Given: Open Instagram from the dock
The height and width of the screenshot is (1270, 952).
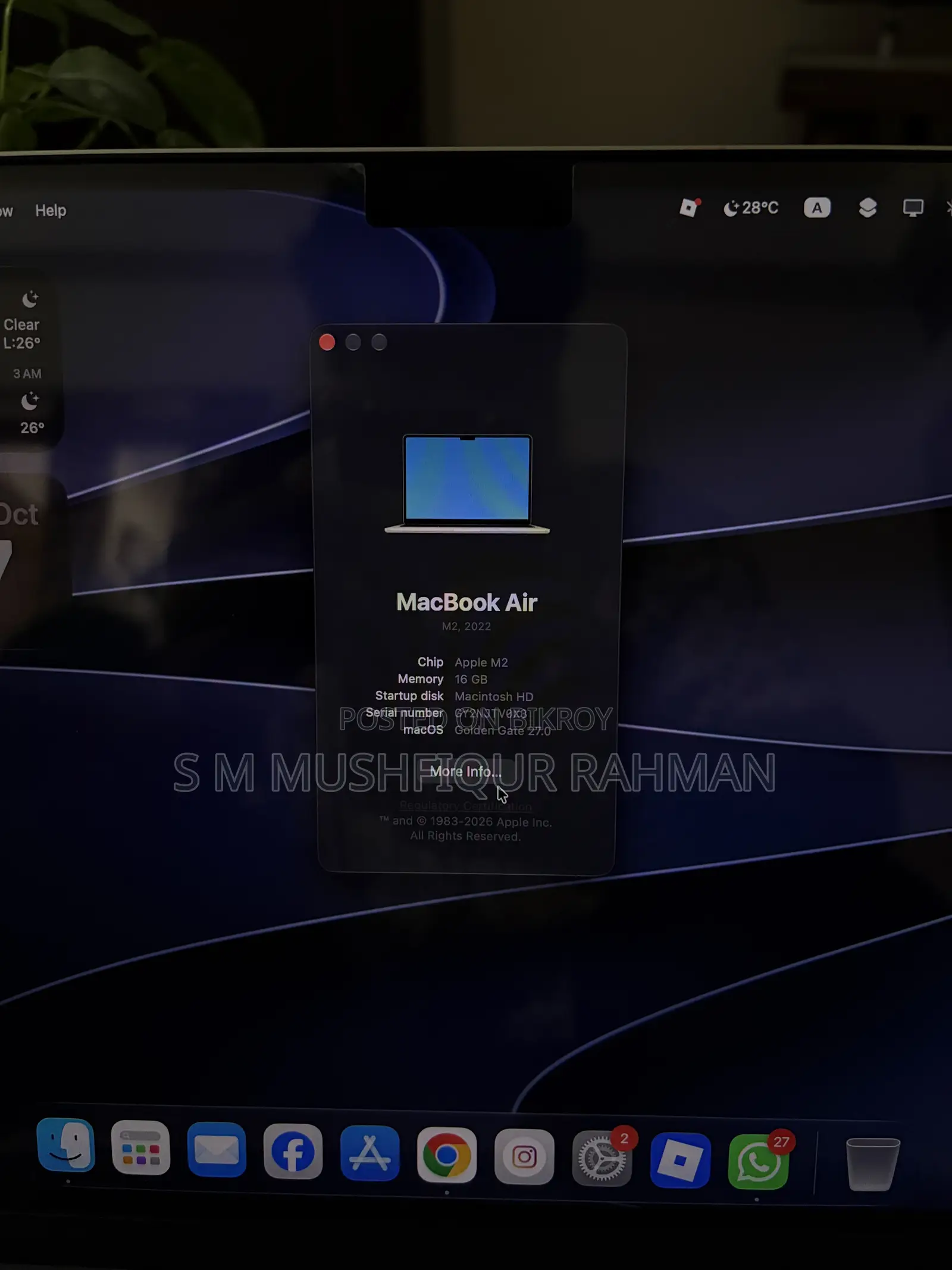Looking at the screenshot, I should pos(524,1157).
